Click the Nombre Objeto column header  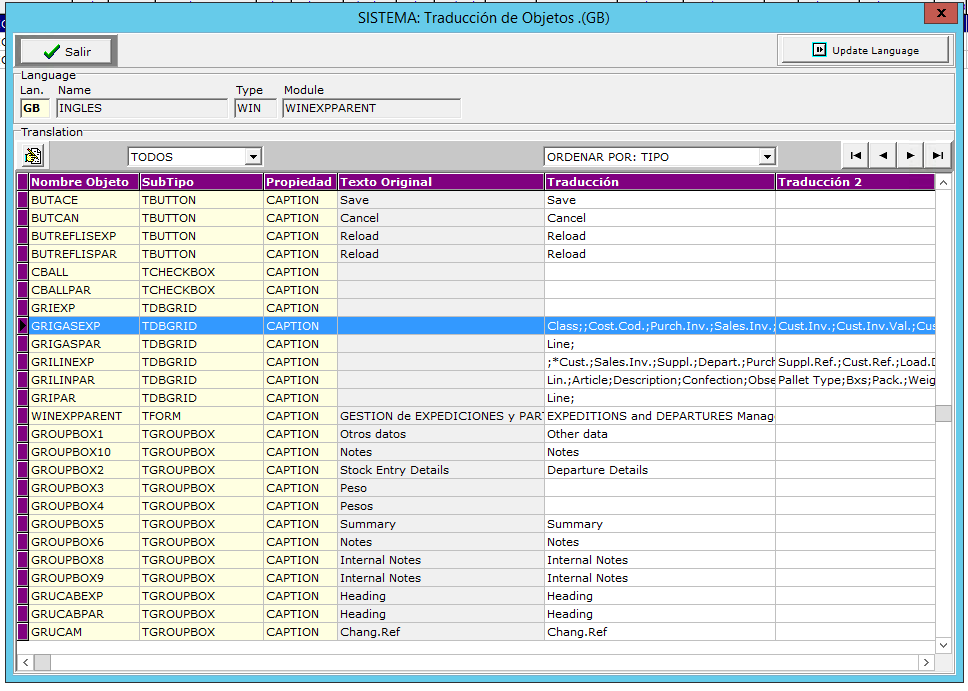coord(83,182)
